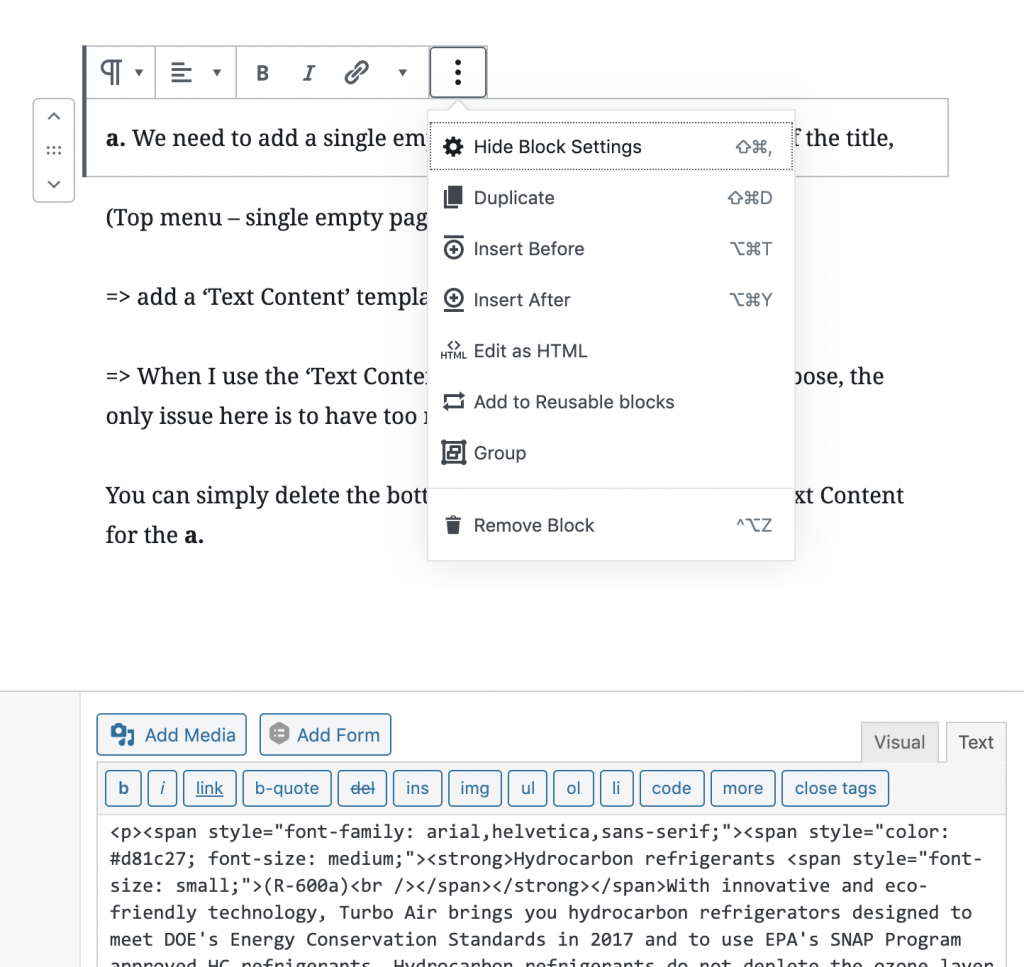Move block up with chevron arrow
1024x967 pixels.
click(x=54, y=115)
